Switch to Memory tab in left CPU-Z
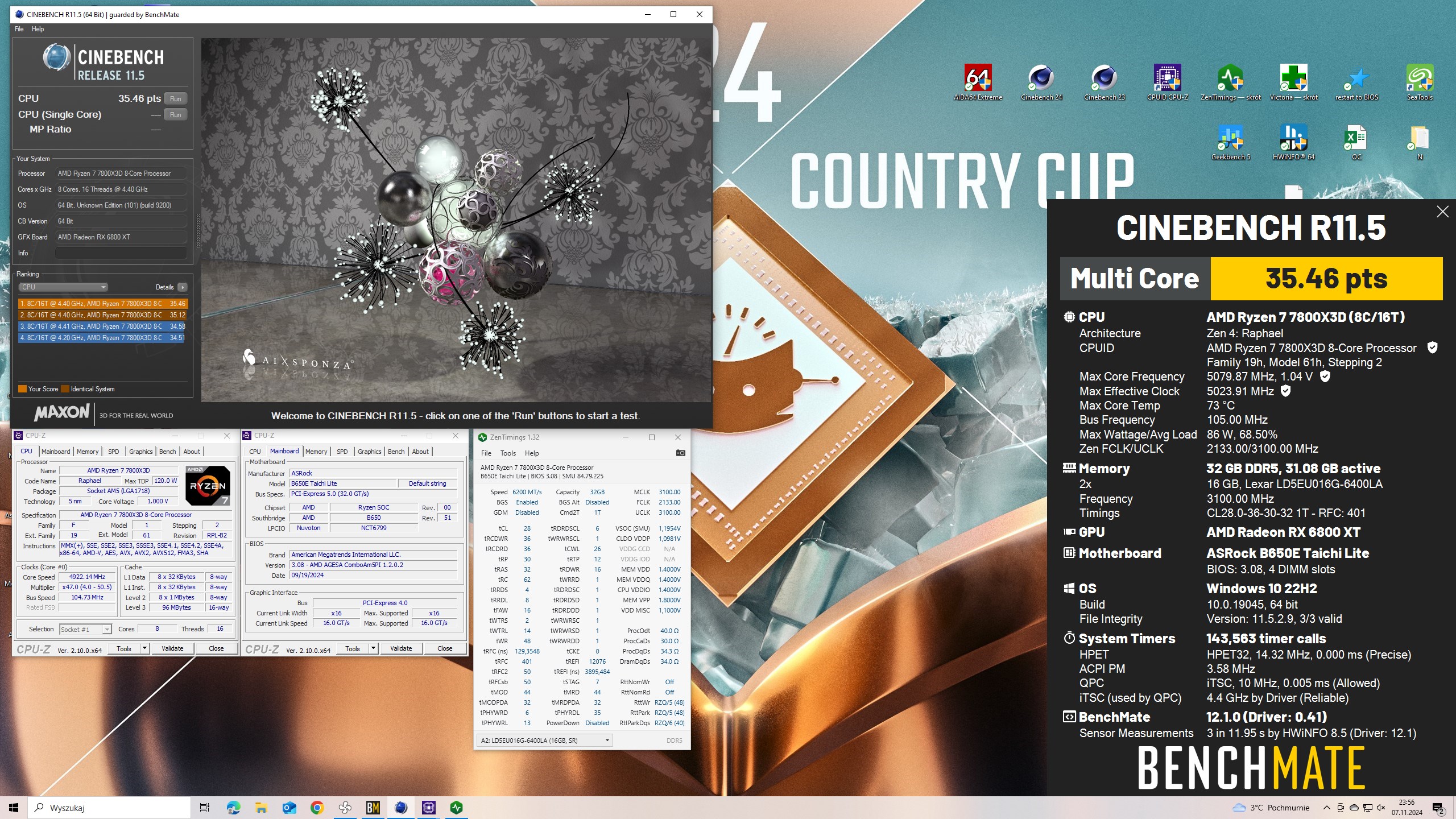 [88, 452]
